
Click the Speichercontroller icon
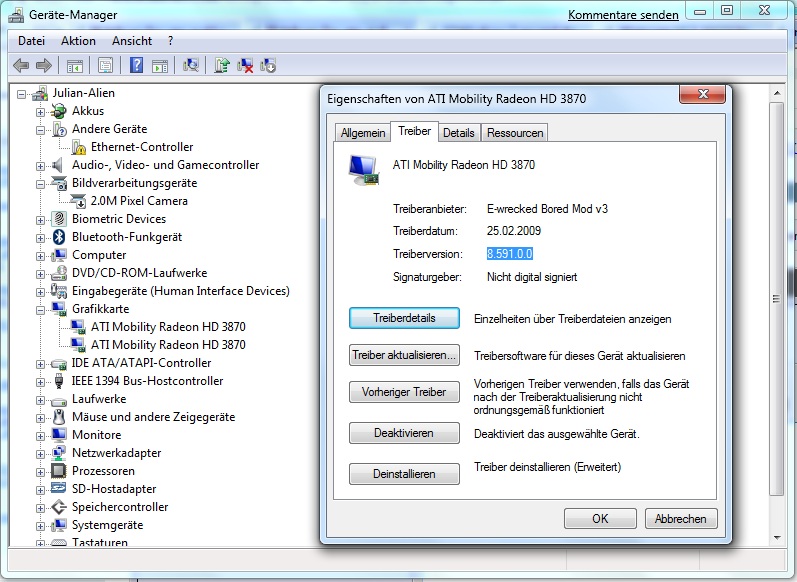[59, 507]
